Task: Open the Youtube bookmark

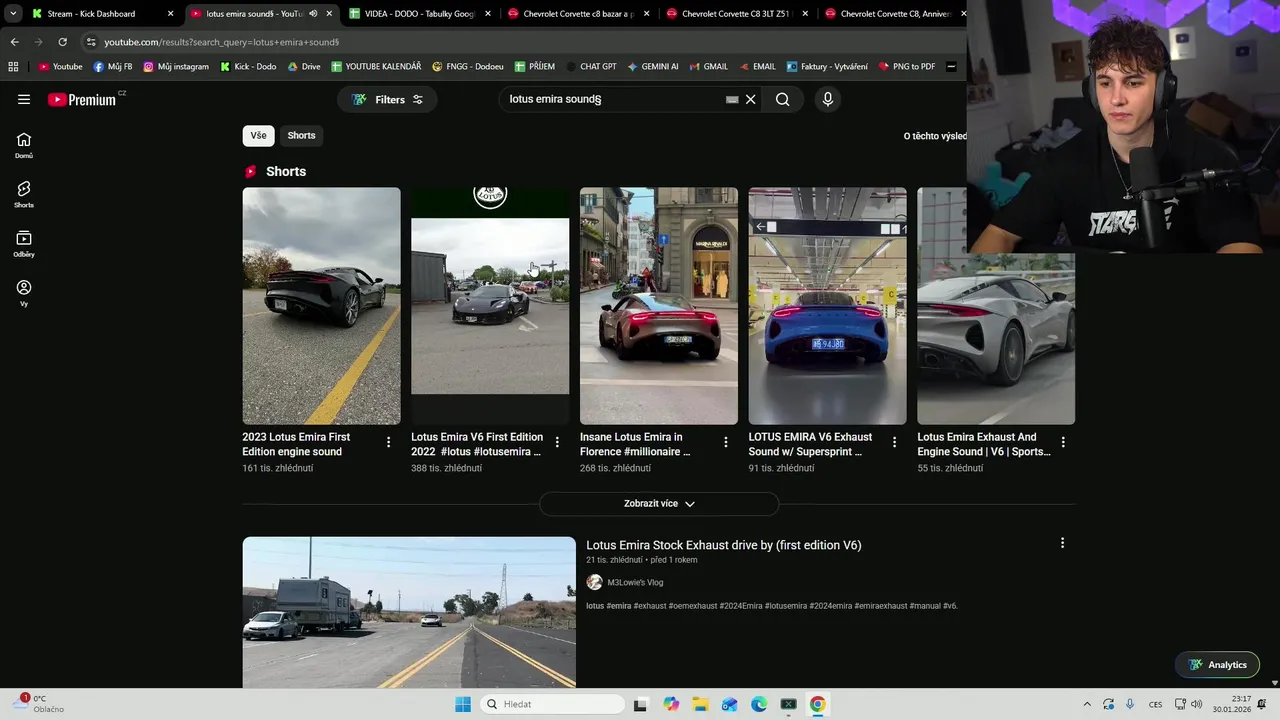Action: pyautogui.click(x=60, y=67)
